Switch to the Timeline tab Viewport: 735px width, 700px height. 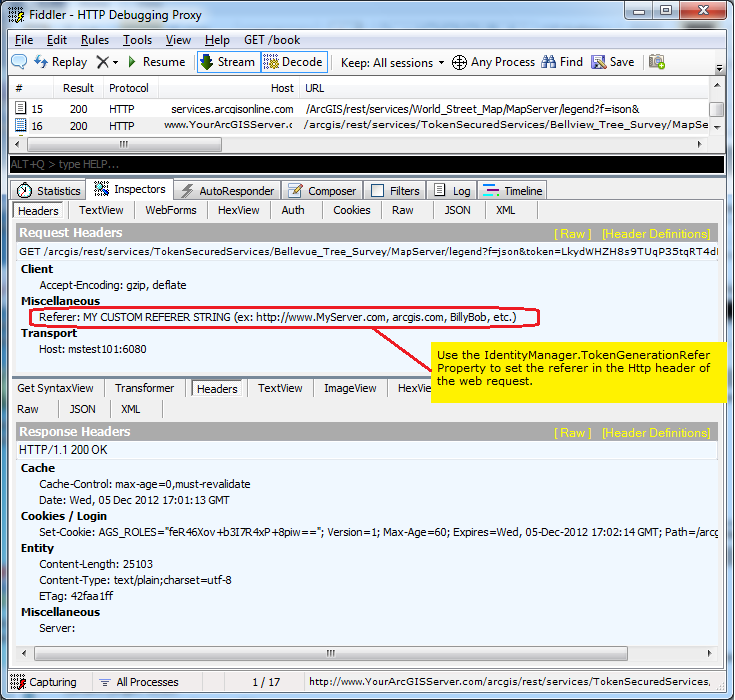(512, 190)
